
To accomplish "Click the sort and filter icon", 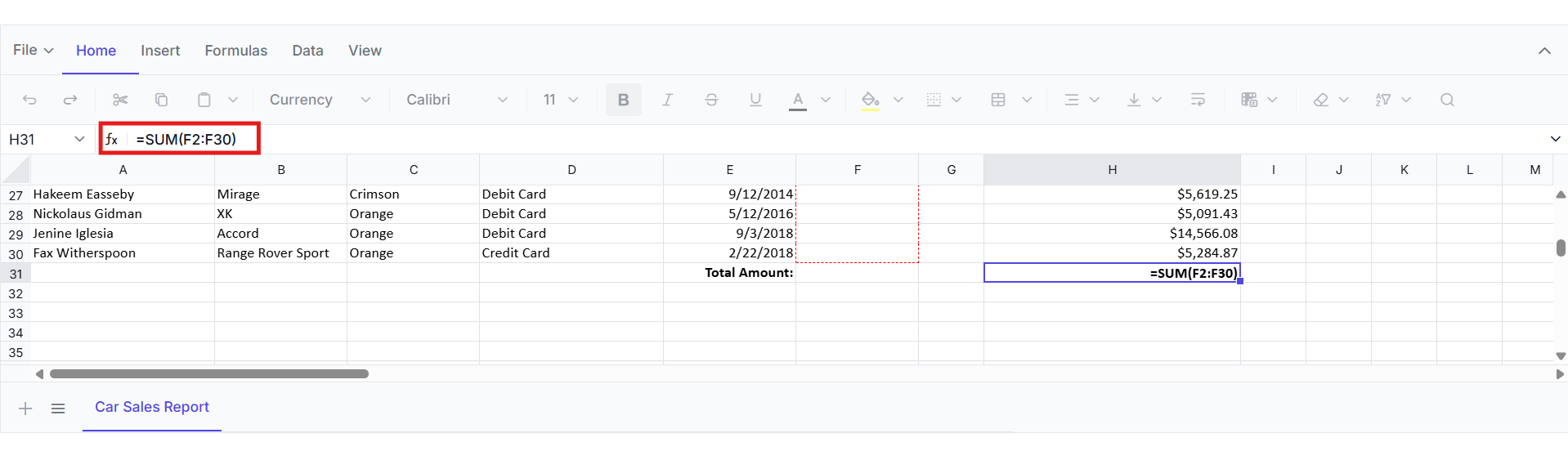I will 1383,100.
